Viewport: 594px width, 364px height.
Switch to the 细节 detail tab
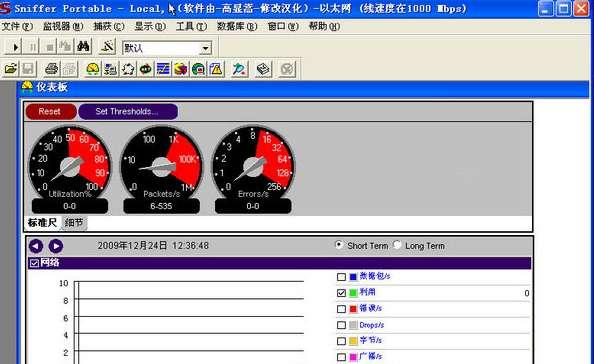tap(74, 223)
